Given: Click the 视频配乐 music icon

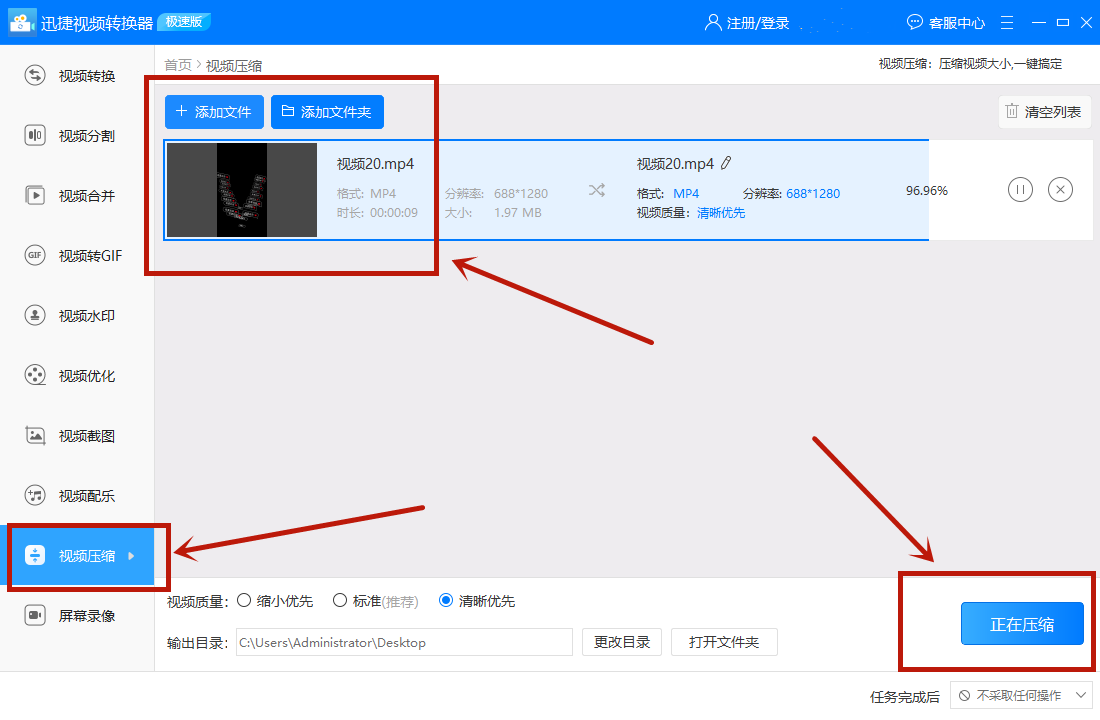Looking at the screenshot, I should 35,495.
